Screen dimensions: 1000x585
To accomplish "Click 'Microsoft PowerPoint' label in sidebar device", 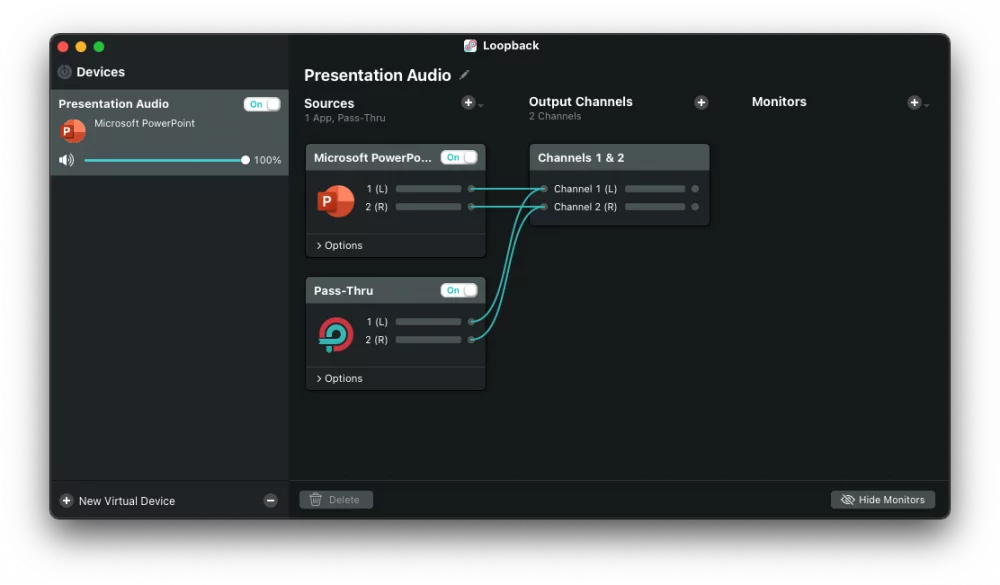I will click(x=144, y=123).
